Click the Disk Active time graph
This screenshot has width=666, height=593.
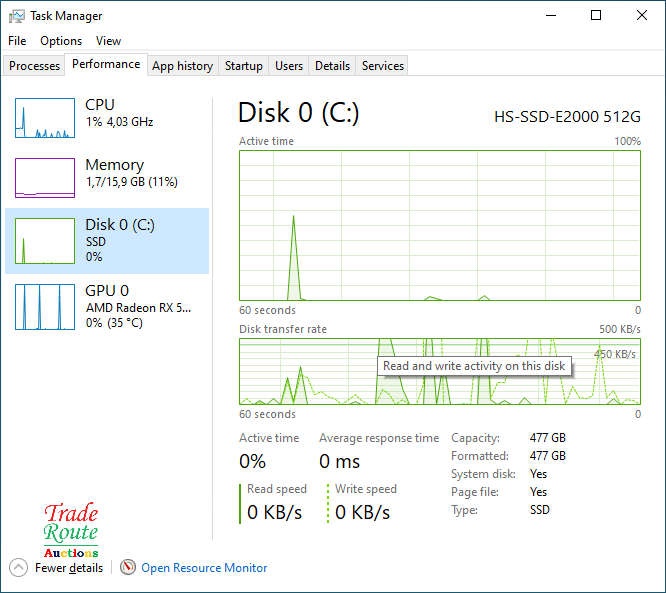click(440, 225)
